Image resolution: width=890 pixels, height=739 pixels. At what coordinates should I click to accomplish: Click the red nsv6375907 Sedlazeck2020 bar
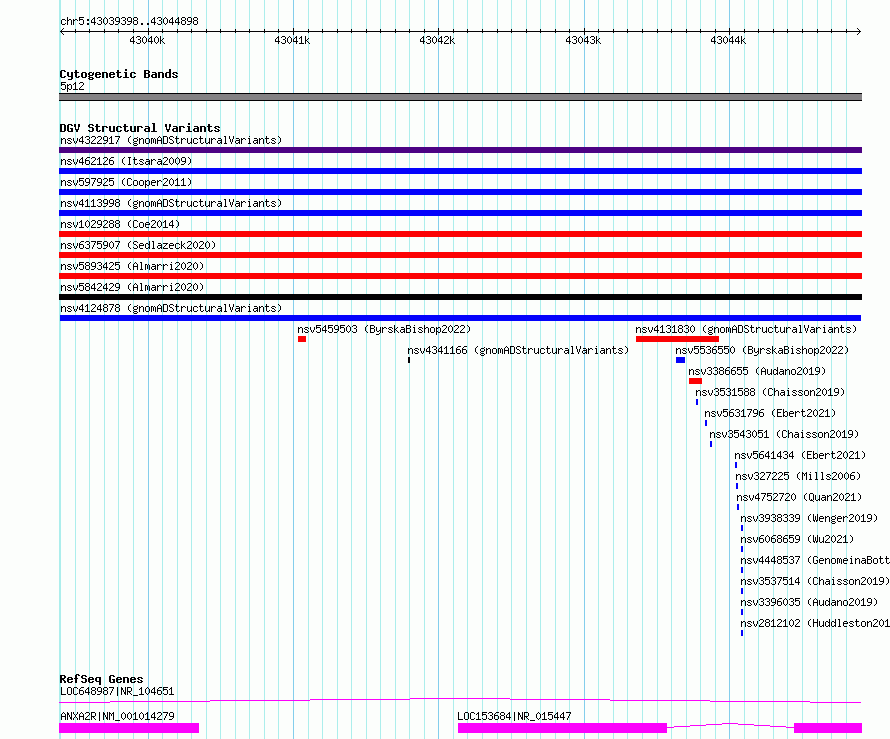coord(460,255)
